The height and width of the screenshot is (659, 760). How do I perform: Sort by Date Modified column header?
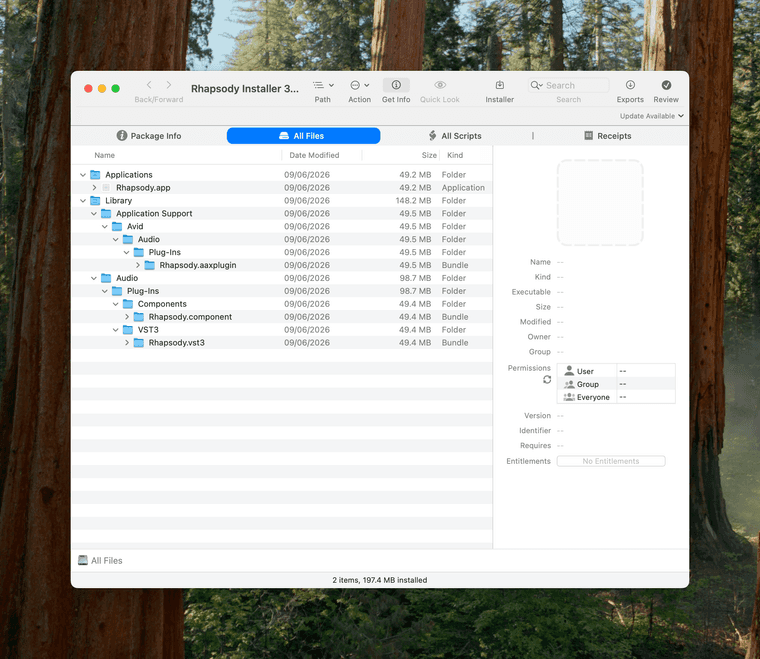point(314,155)
